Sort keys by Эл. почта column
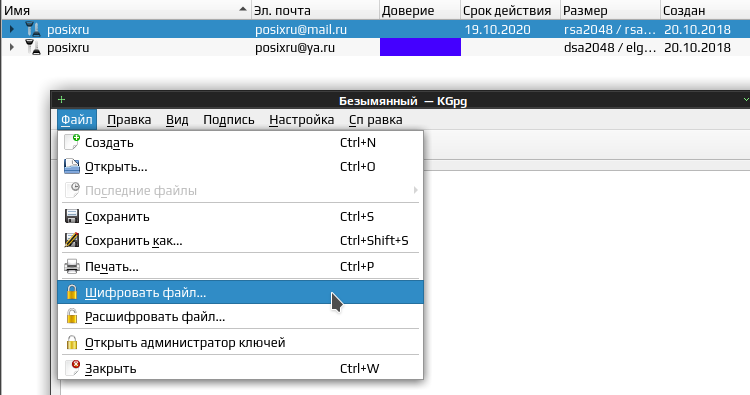 coord(315,11)
